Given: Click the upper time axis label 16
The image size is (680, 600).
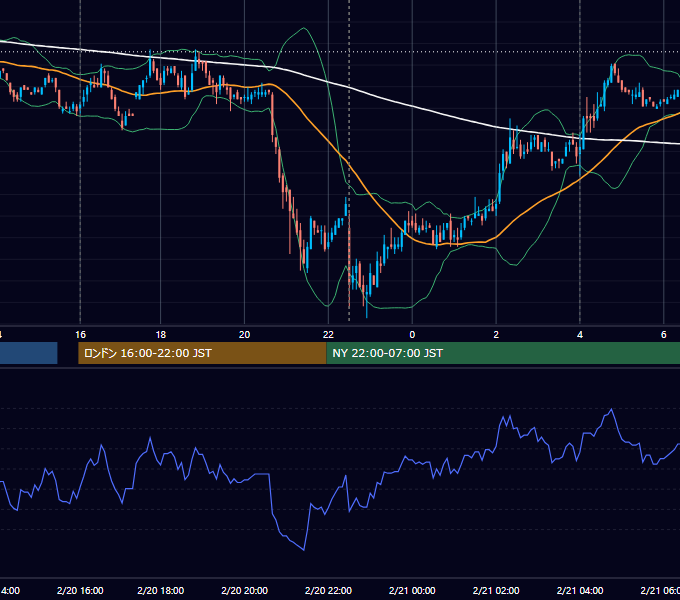Looking at the screenshot, I should coord(80,335).
